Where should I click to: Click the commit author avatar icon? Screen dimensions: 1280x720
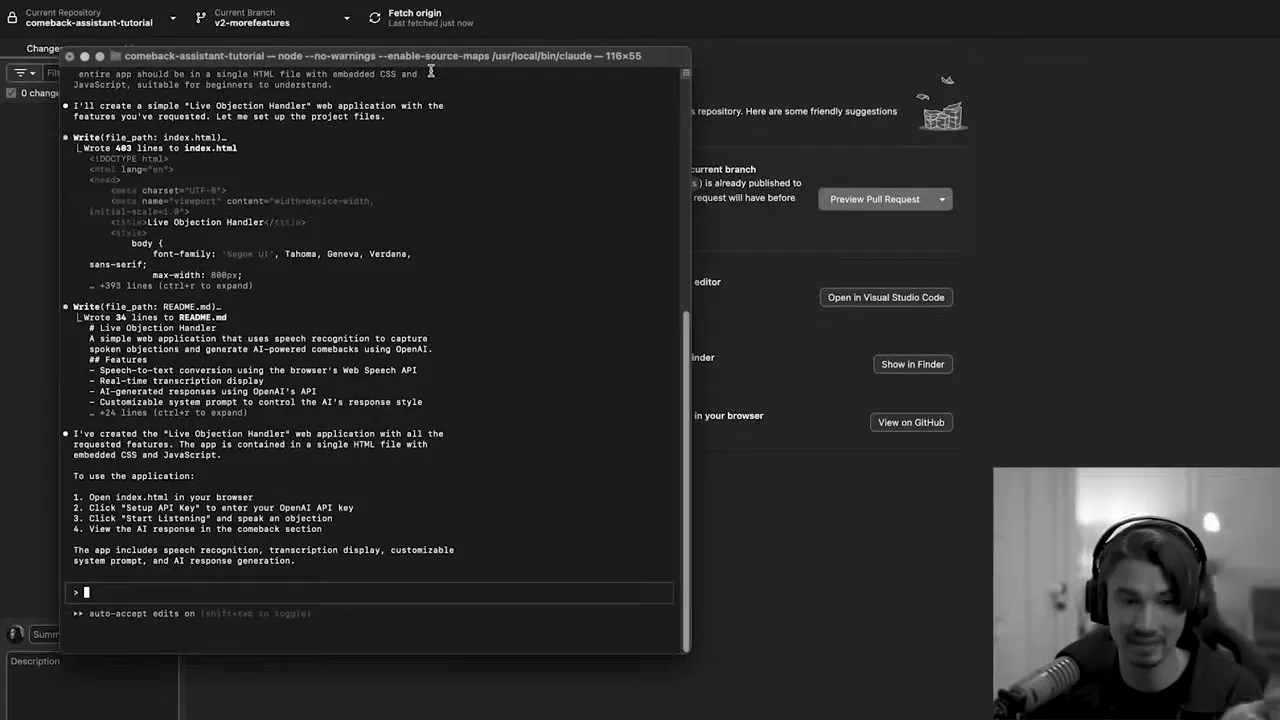(15, 634)
